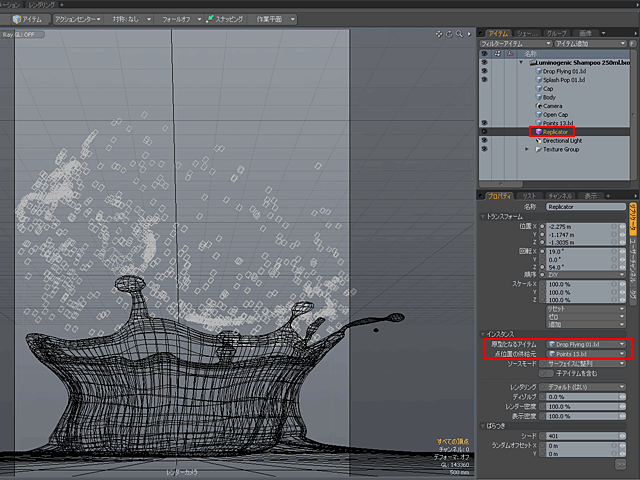The height and width of the screenshot is (480, 640).
Task: Open the 追加 add transform dropdown button
Action: pos(586,324)
